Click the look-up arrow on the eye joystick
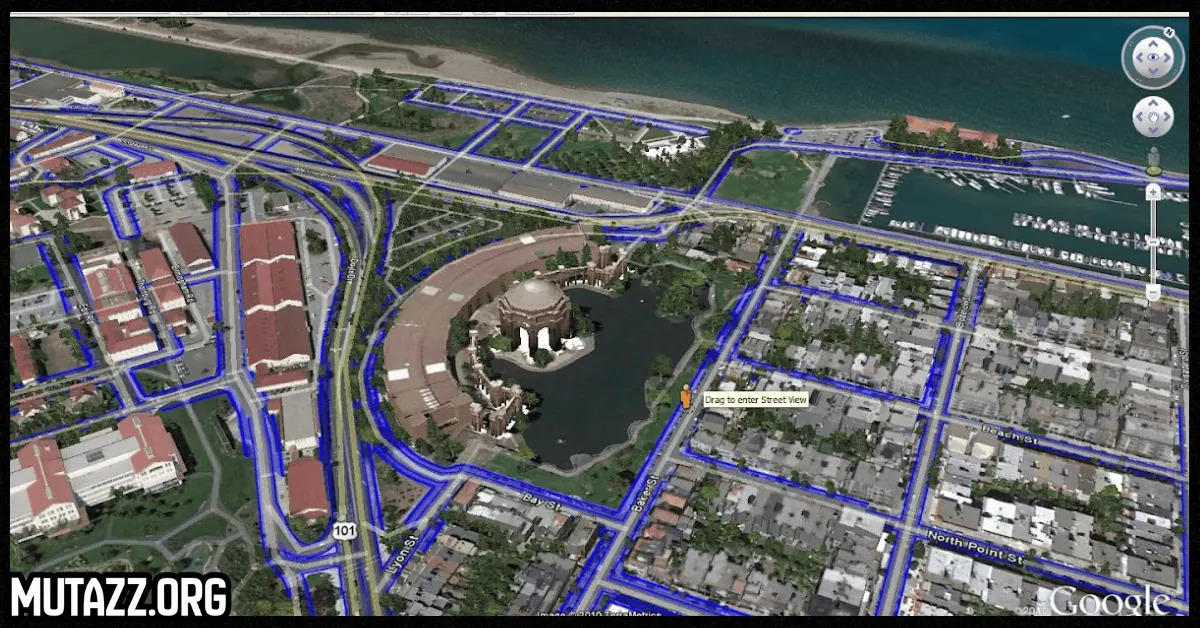Screen dimensions: 1200x628 [x=1152, y=43]
